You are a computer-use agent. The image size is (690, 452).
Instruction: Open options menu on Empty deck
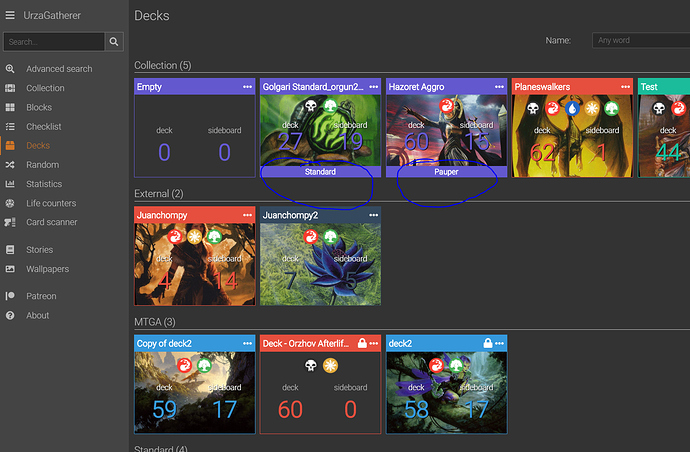pos(247,87)
